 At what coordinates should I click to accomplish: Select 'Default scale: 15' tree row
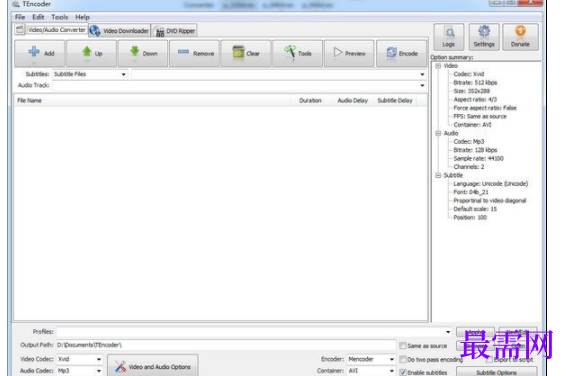pos(475,209)
